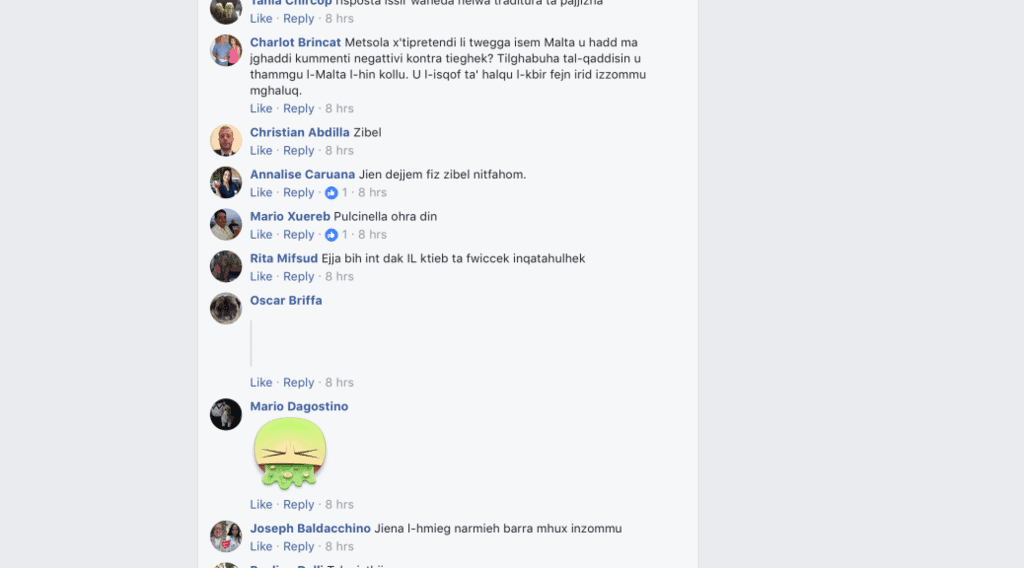The height and width of the screenshot is (568, 1024).
Task: Click Oscar Briffa's profile avatar
Action: (226, 308)
